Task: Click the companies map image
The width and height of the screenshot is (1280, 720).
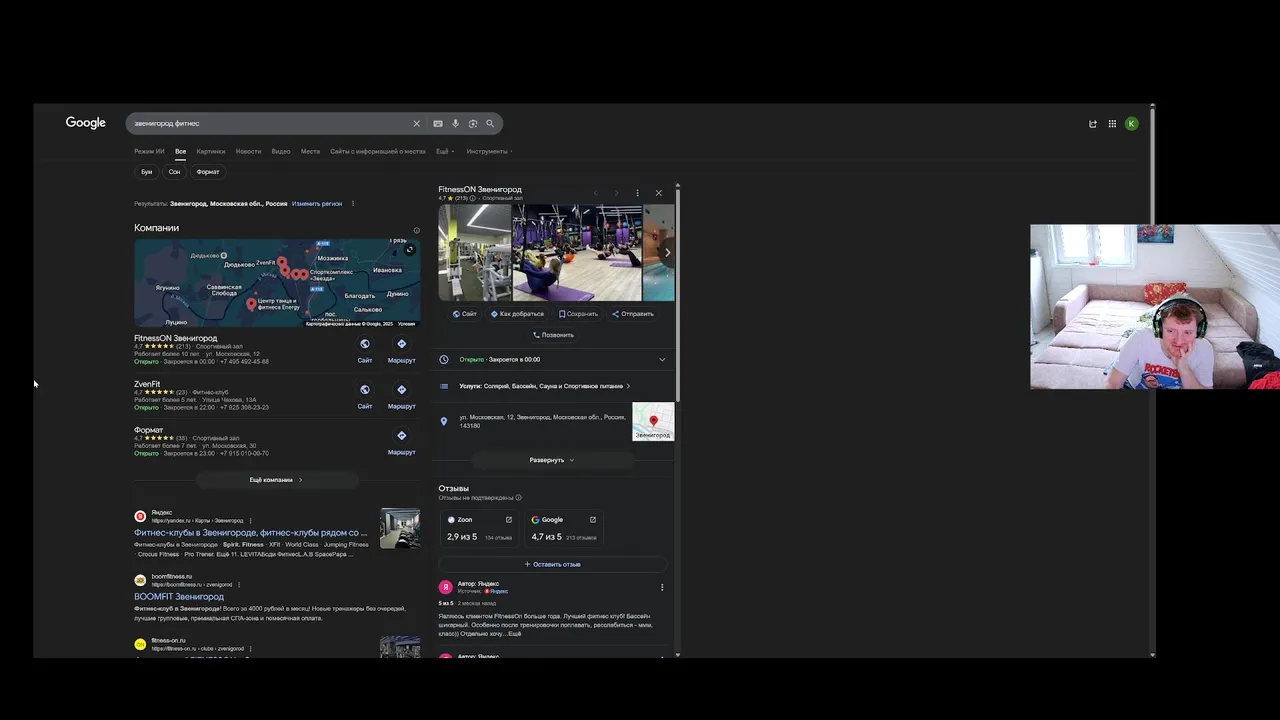Action: 277,283
